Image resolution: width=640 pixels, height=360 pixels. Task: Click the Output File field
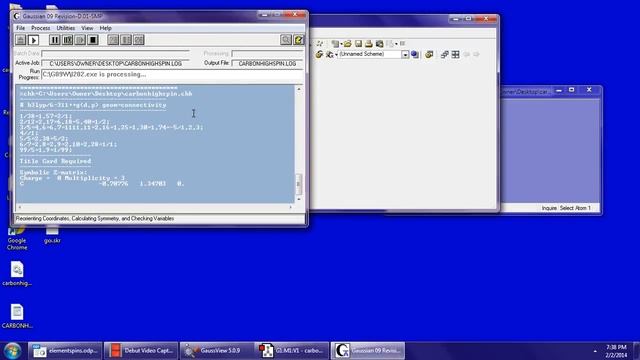point(267,64)
